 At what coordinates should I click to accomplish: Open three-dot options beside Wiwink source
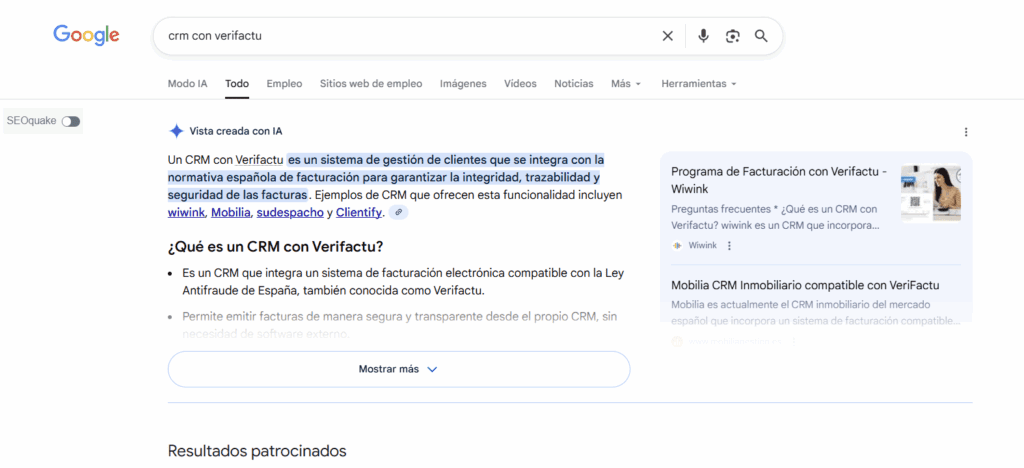[x=729, y=246]
